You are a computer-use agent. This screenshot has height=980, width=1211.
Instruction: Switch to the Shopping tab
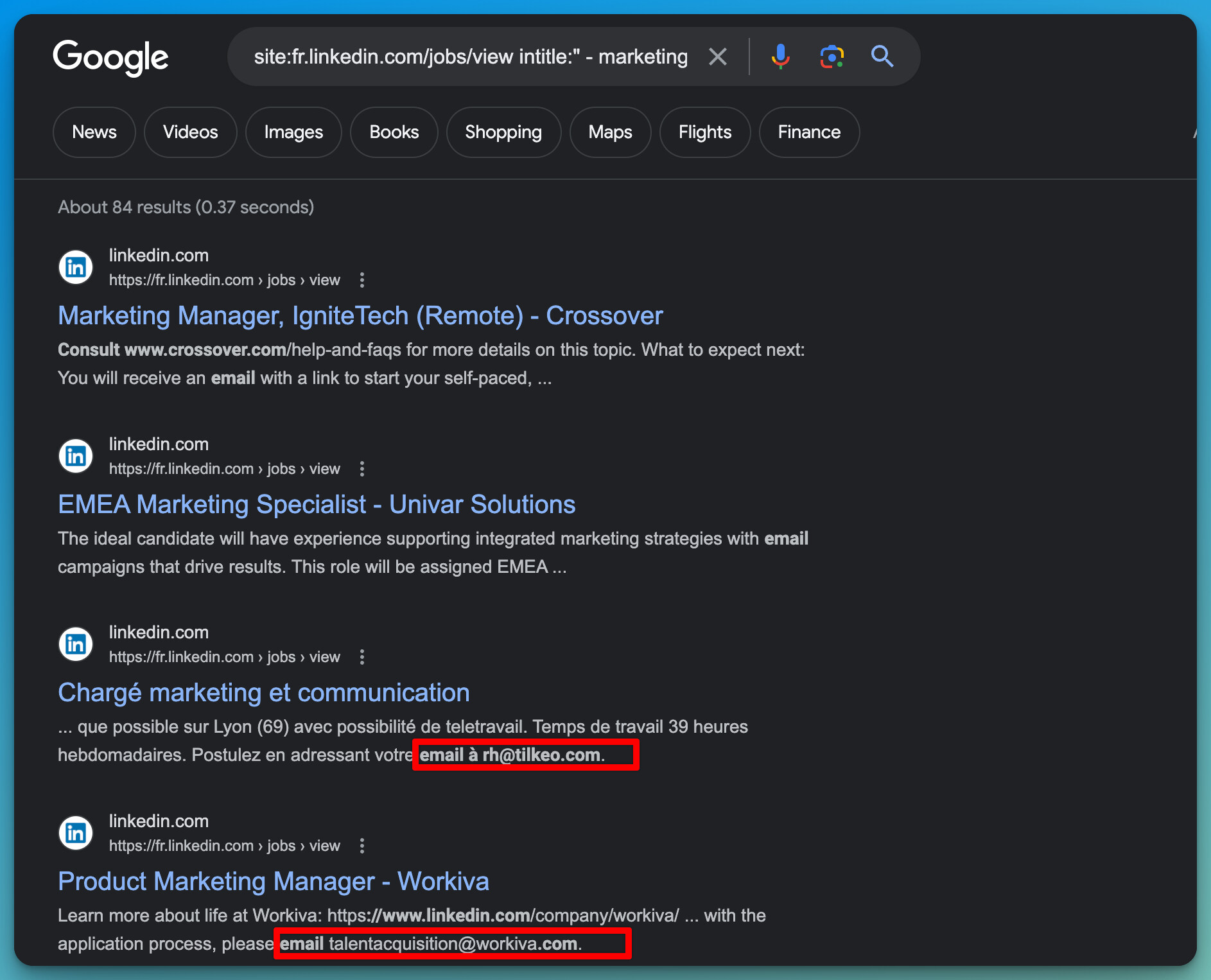tap(503, 132)
